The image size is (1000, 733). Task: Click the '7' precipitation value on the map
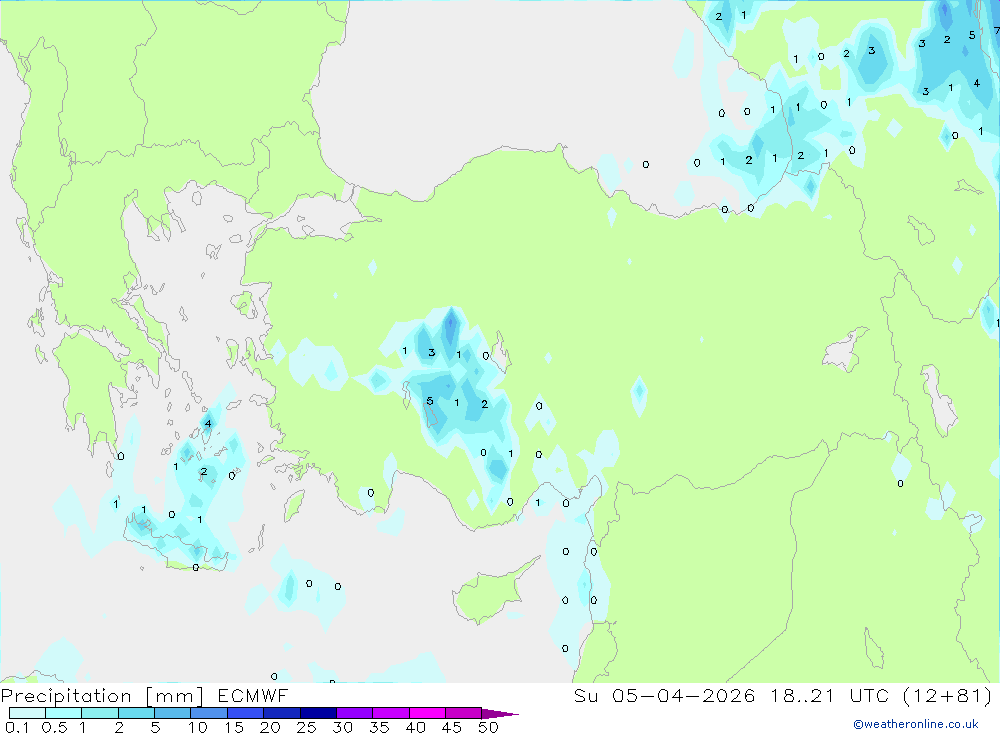coord(996,31)
